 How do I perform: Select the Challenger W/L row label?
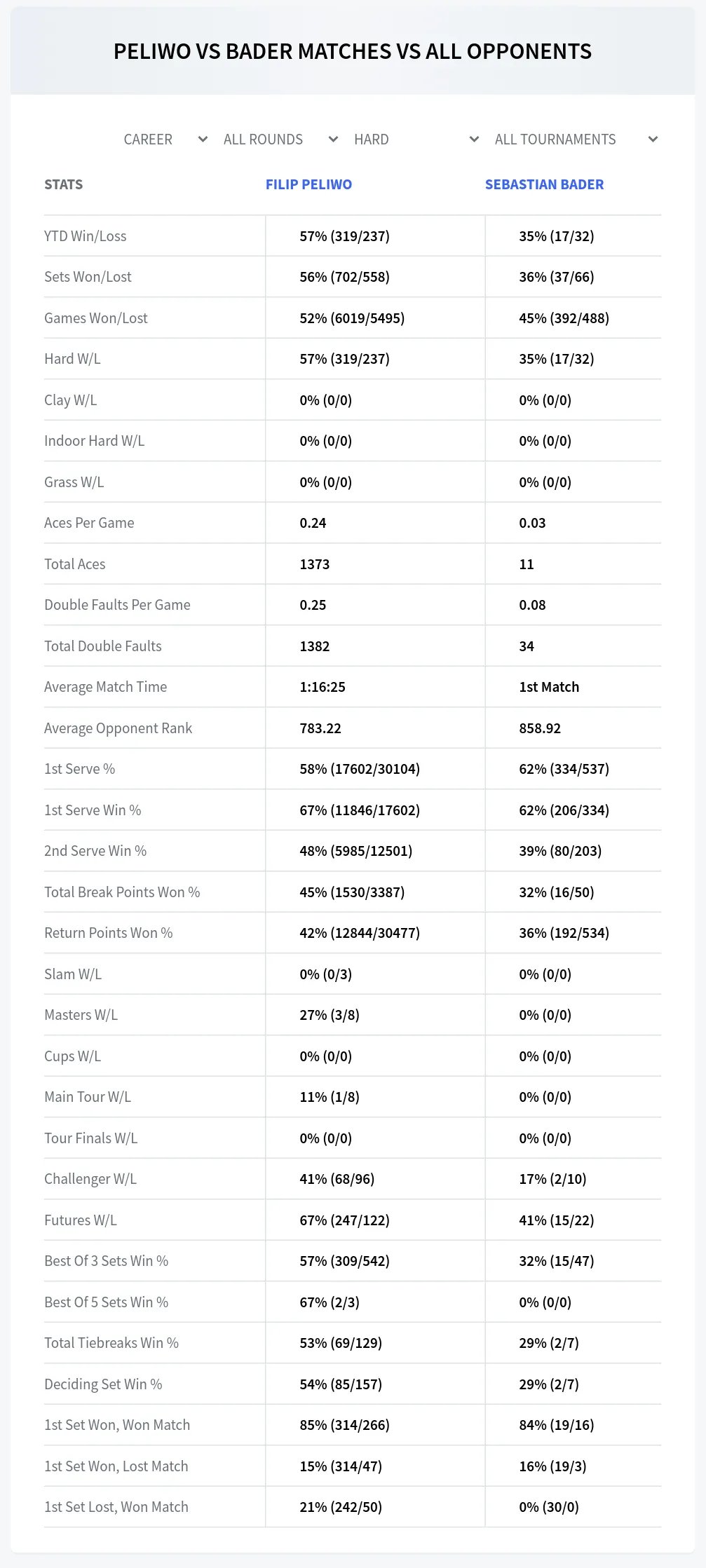[90, 1179]
